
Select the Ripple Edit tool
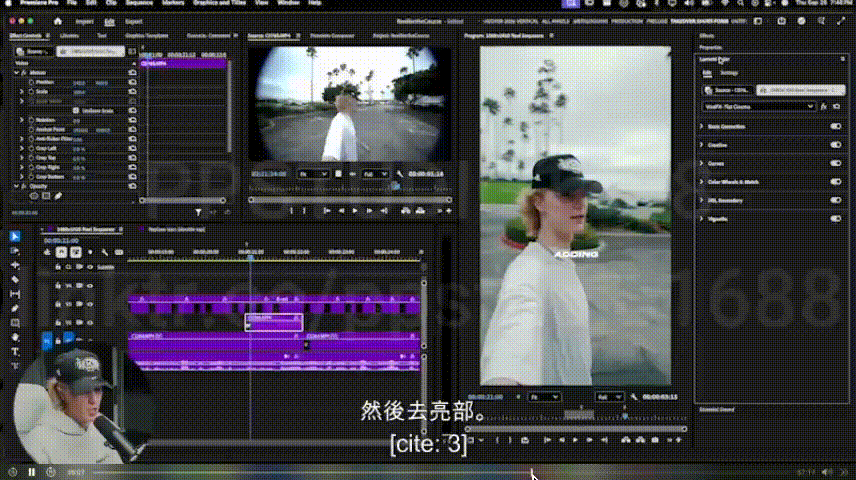point(15,265)
